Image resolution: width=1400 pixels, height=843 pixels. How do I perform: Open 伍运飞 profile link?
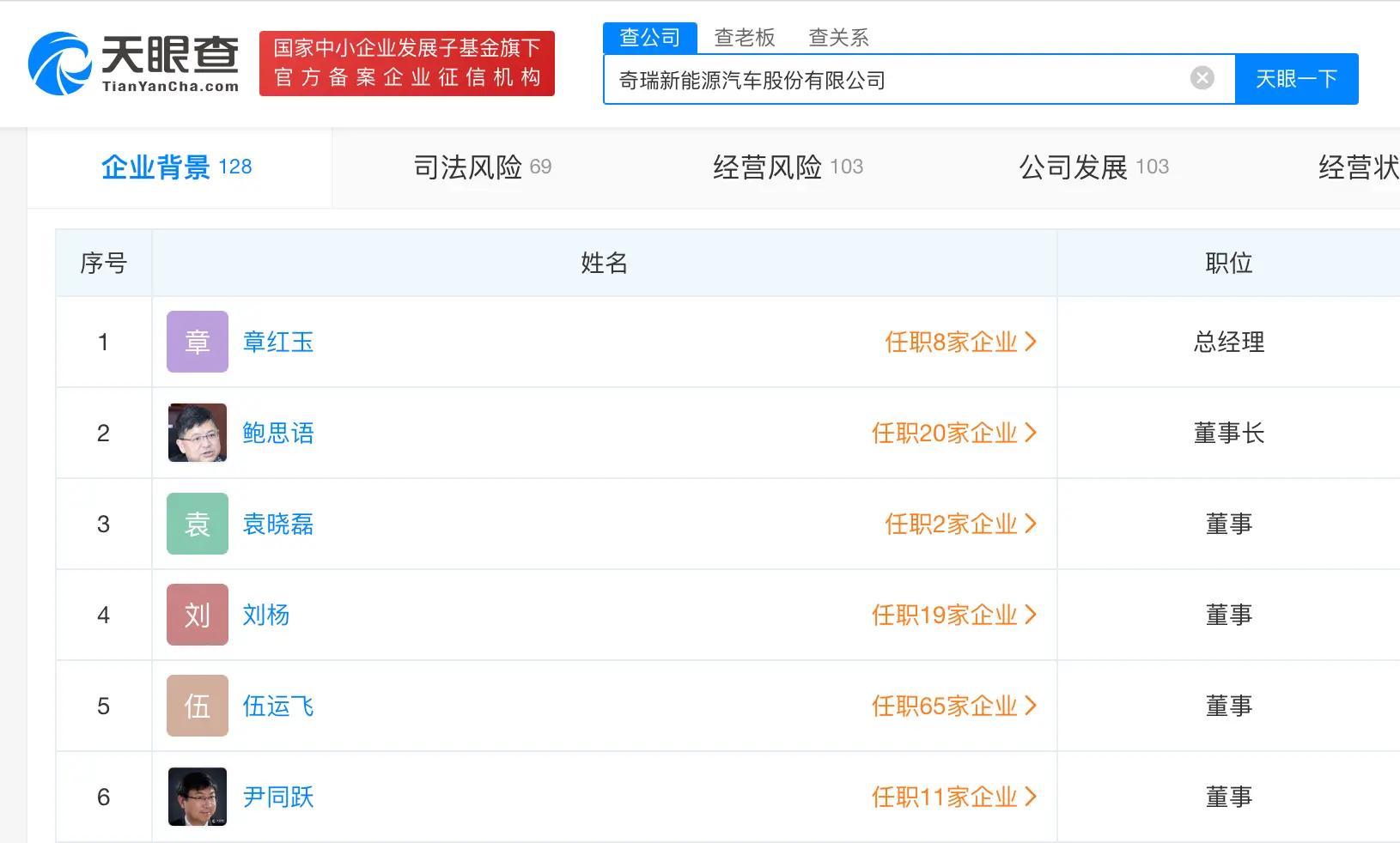click(278, 707)
